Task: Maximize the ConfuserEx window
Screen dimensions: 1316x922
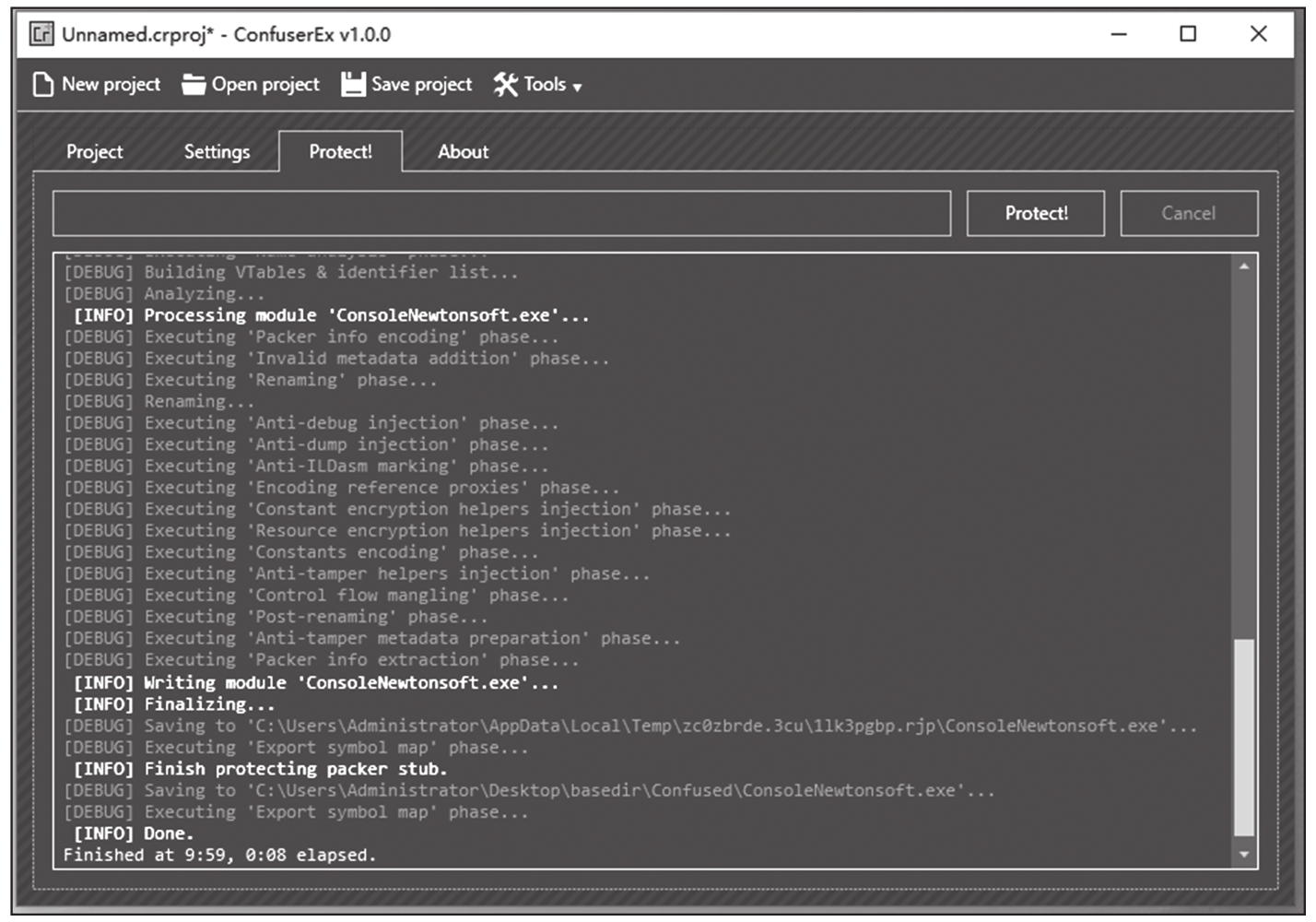Action: coord(1188,34)
